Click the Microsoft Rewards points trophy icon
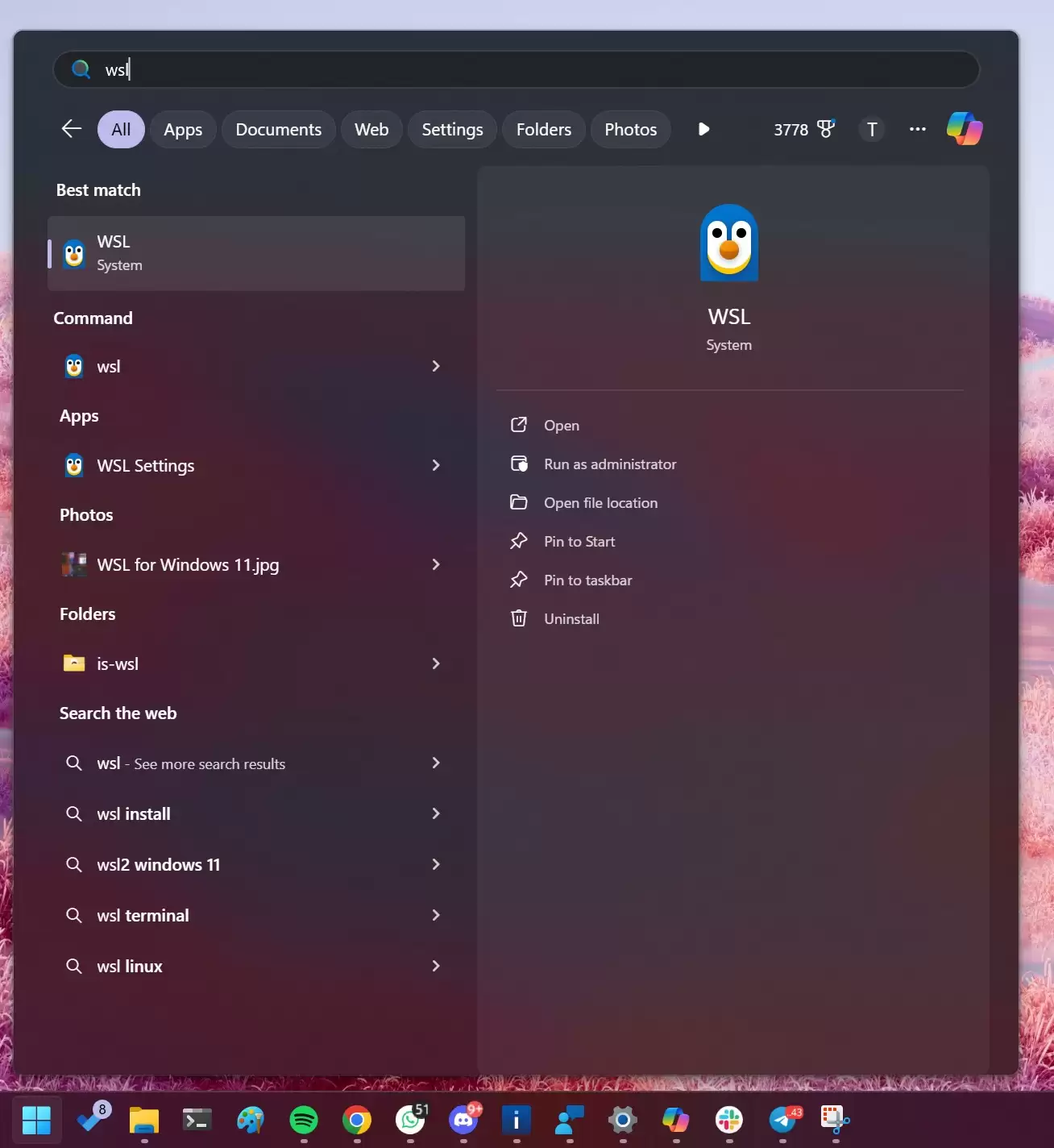 point(826,129)
